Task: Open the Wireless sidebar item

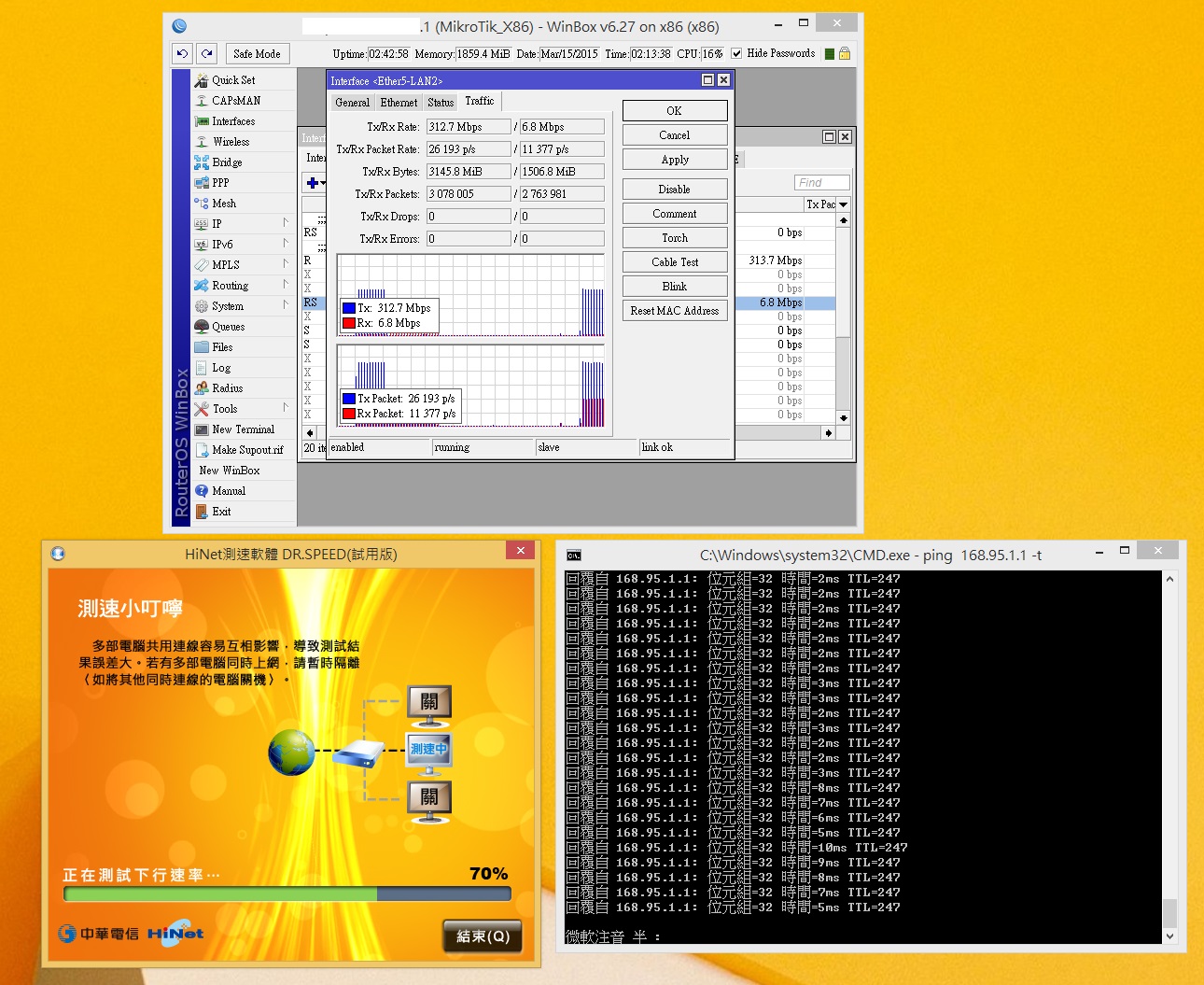Action: click(244, 142)
